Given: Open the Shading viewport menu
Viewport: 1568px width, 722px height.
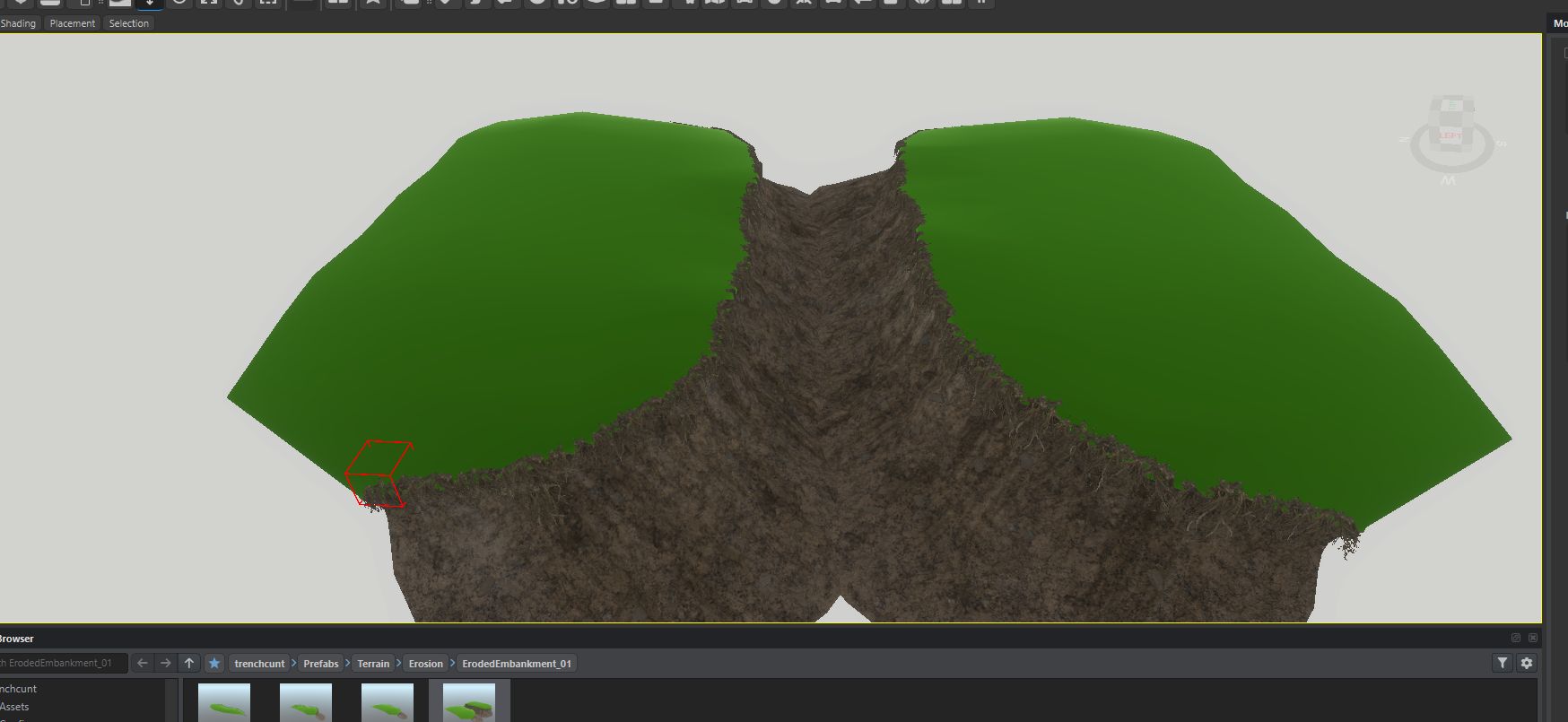Looking at the screenshot, I should coord(18,23).
